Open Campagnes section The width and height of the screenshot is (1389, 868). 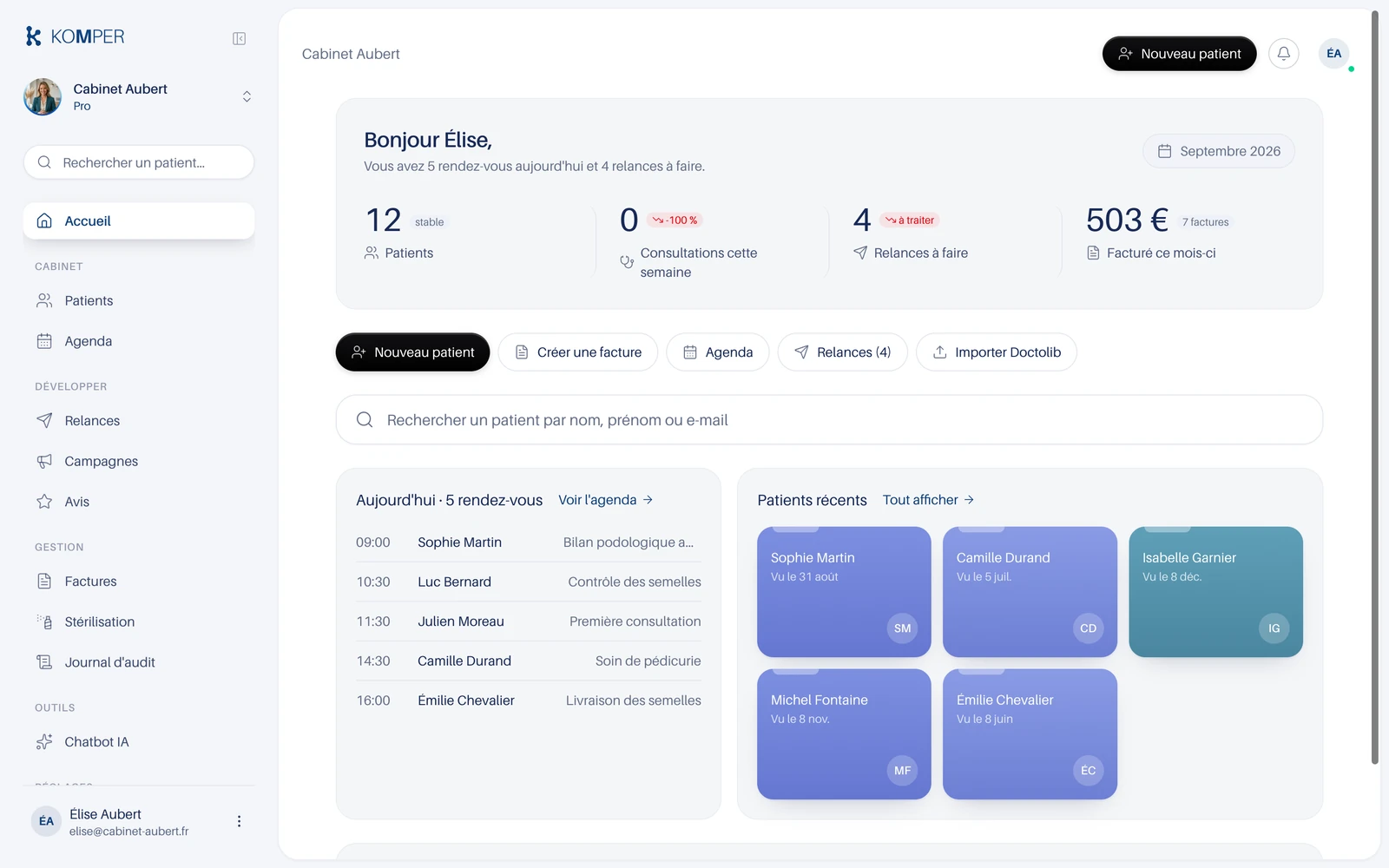139,461
